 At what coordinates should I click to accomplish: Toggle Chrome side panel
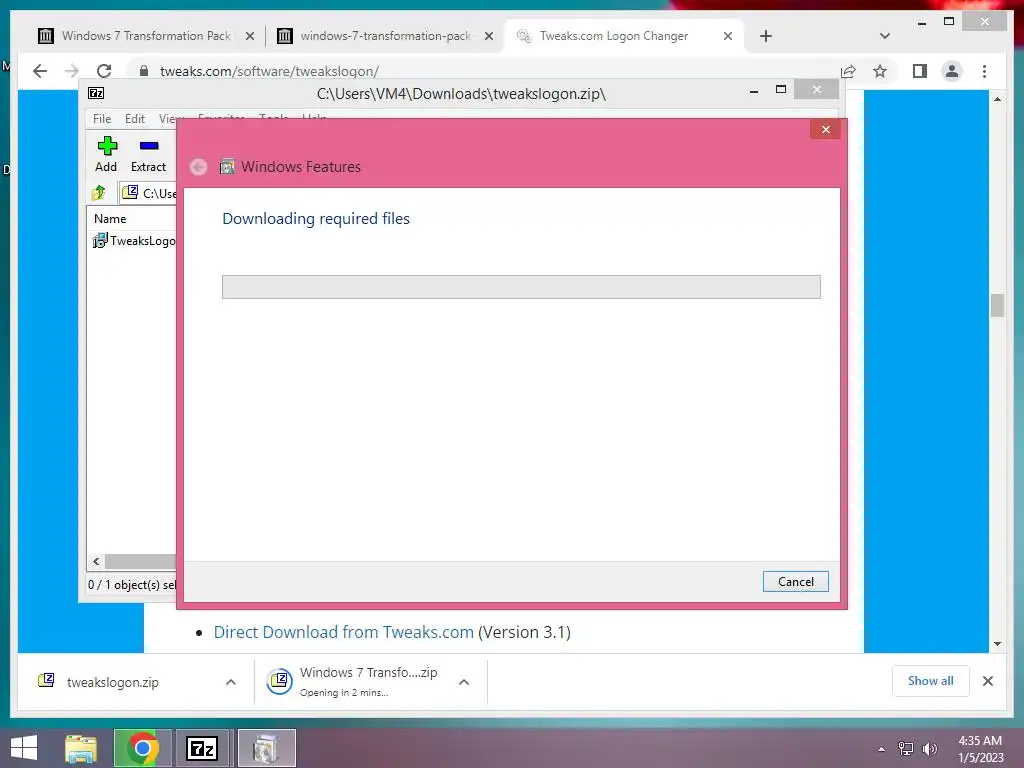click(x=920, y=71)
